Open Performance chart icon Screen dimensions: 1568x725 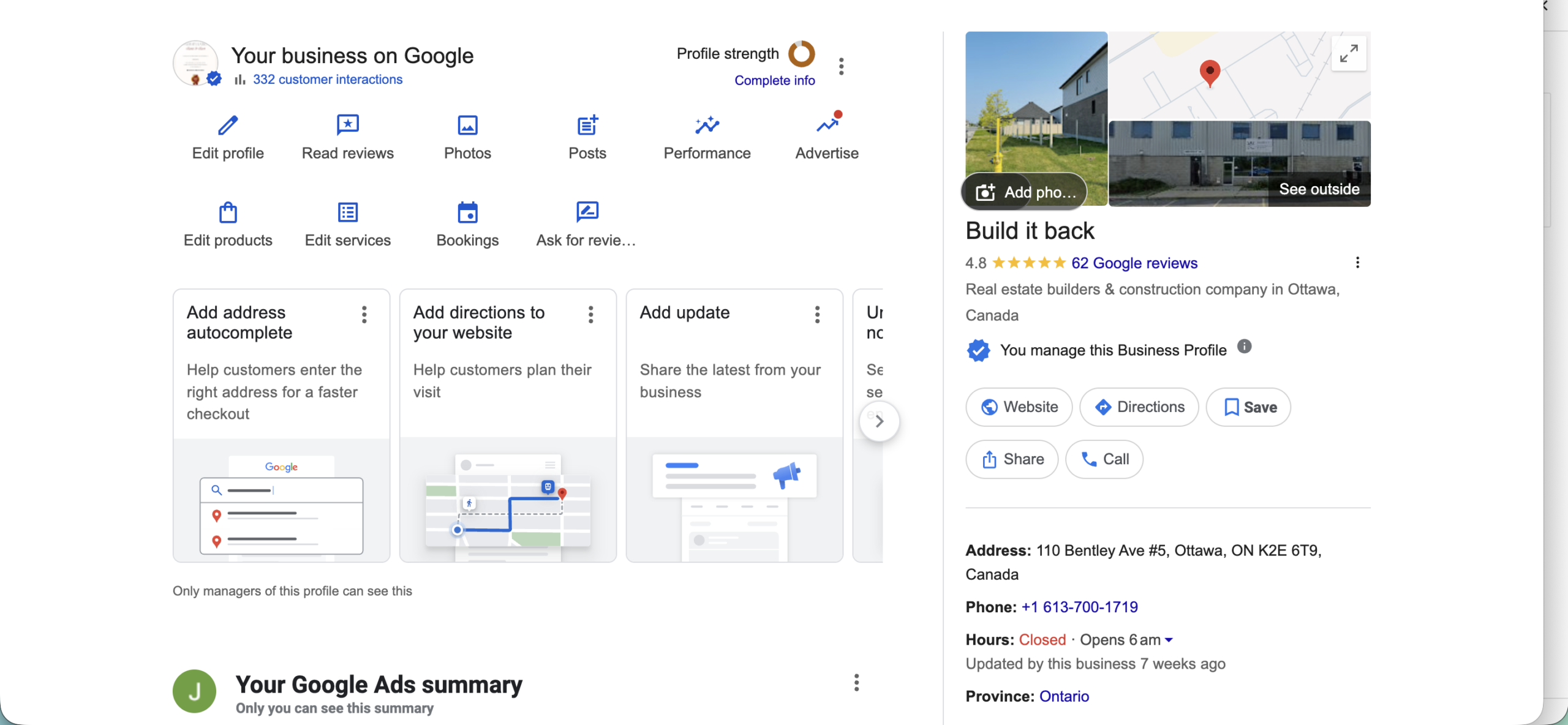707,126
